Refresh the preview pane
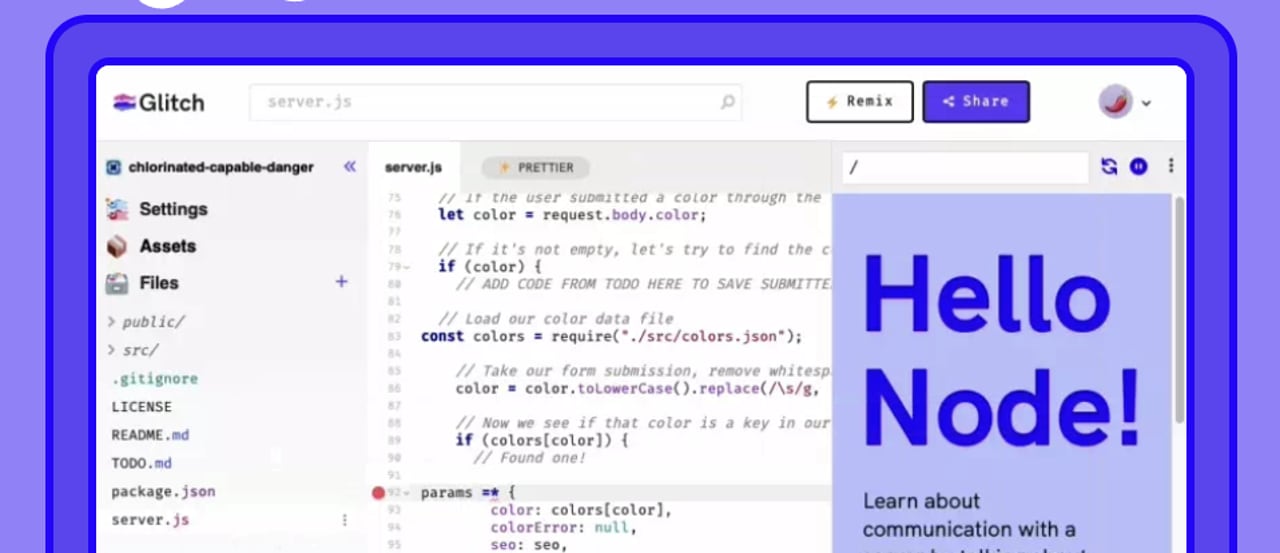The height and width of the screenshot is (553, 1280). point(1109,167)
